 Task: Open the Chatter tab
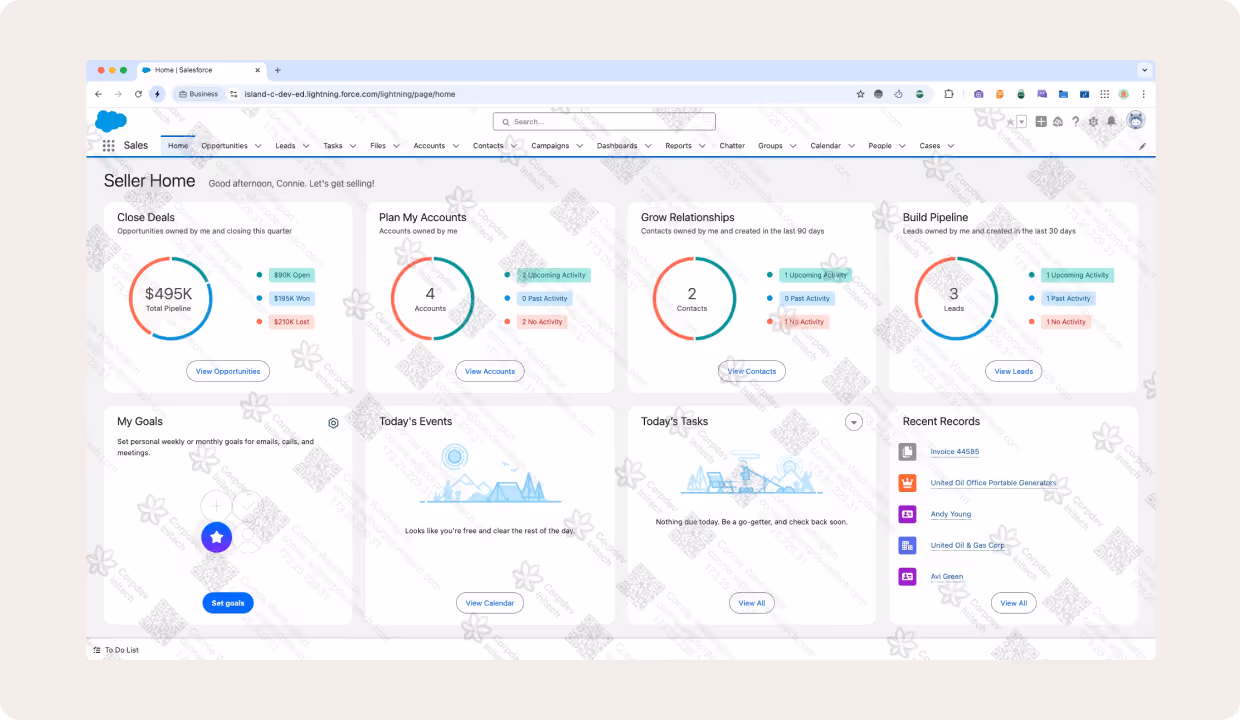[732, 146]
